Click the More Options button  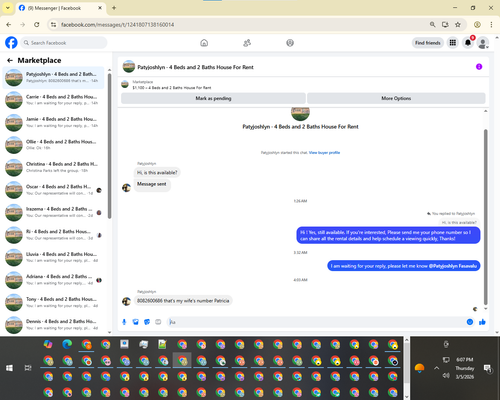click(396, 98)
